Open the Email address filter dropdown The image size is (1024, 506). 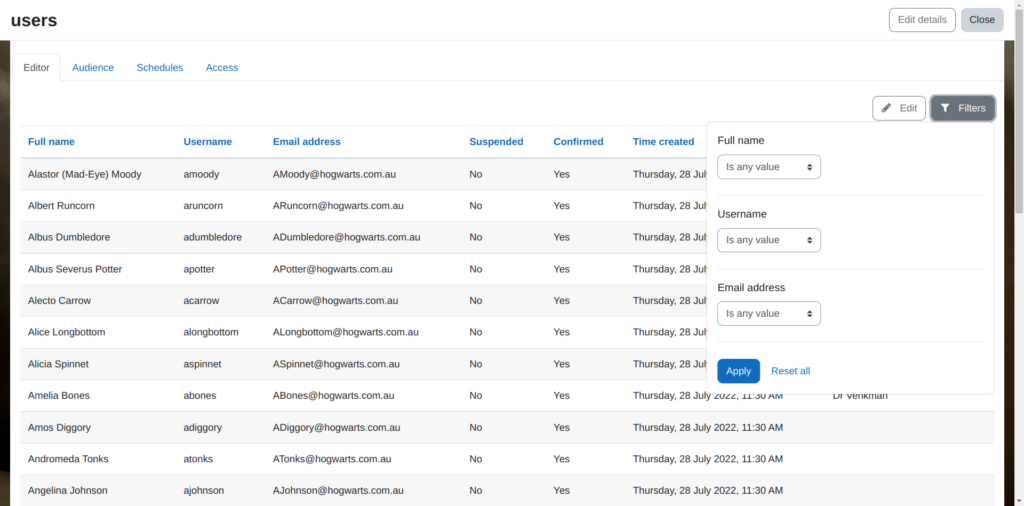tap(769, 313)
